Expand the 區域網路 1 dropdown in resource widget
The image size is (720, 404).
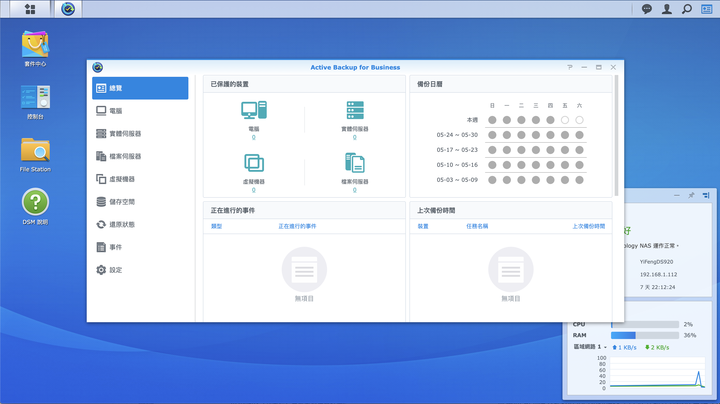590,347
